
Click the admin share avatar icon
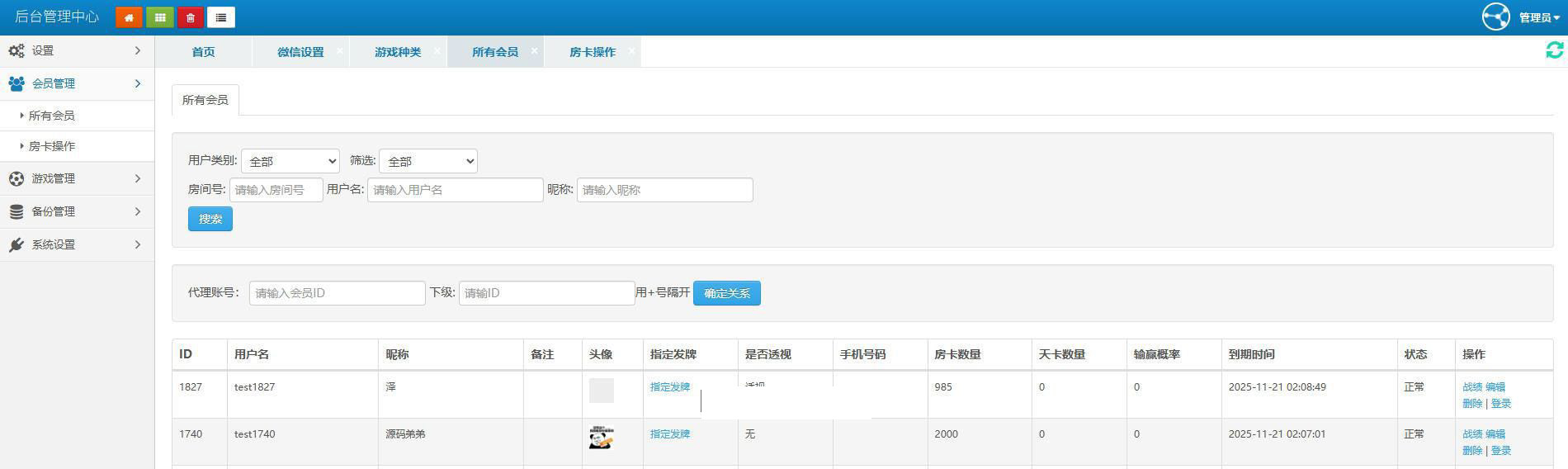1495,17
